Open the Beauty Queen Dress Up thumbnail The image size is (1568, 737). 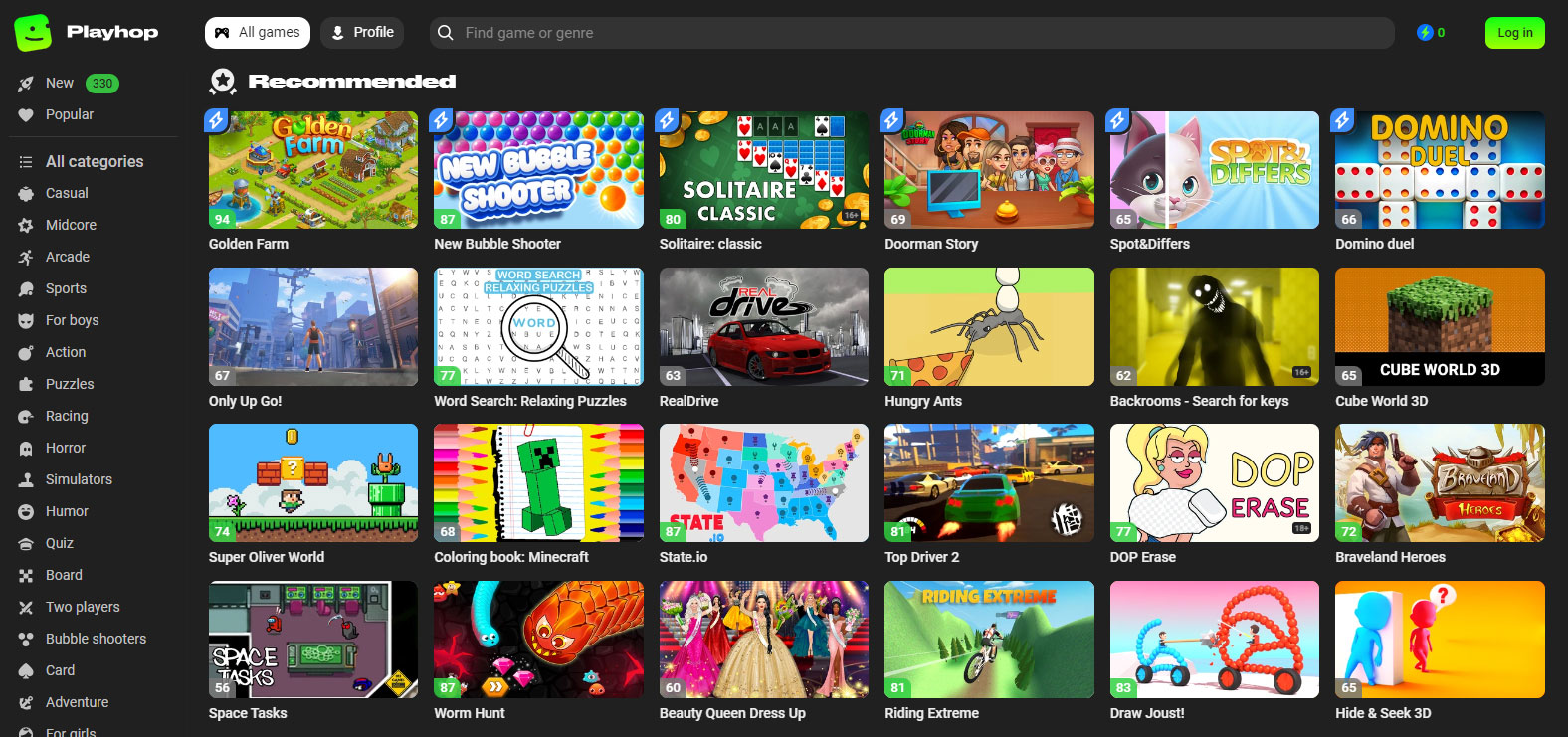764,640
